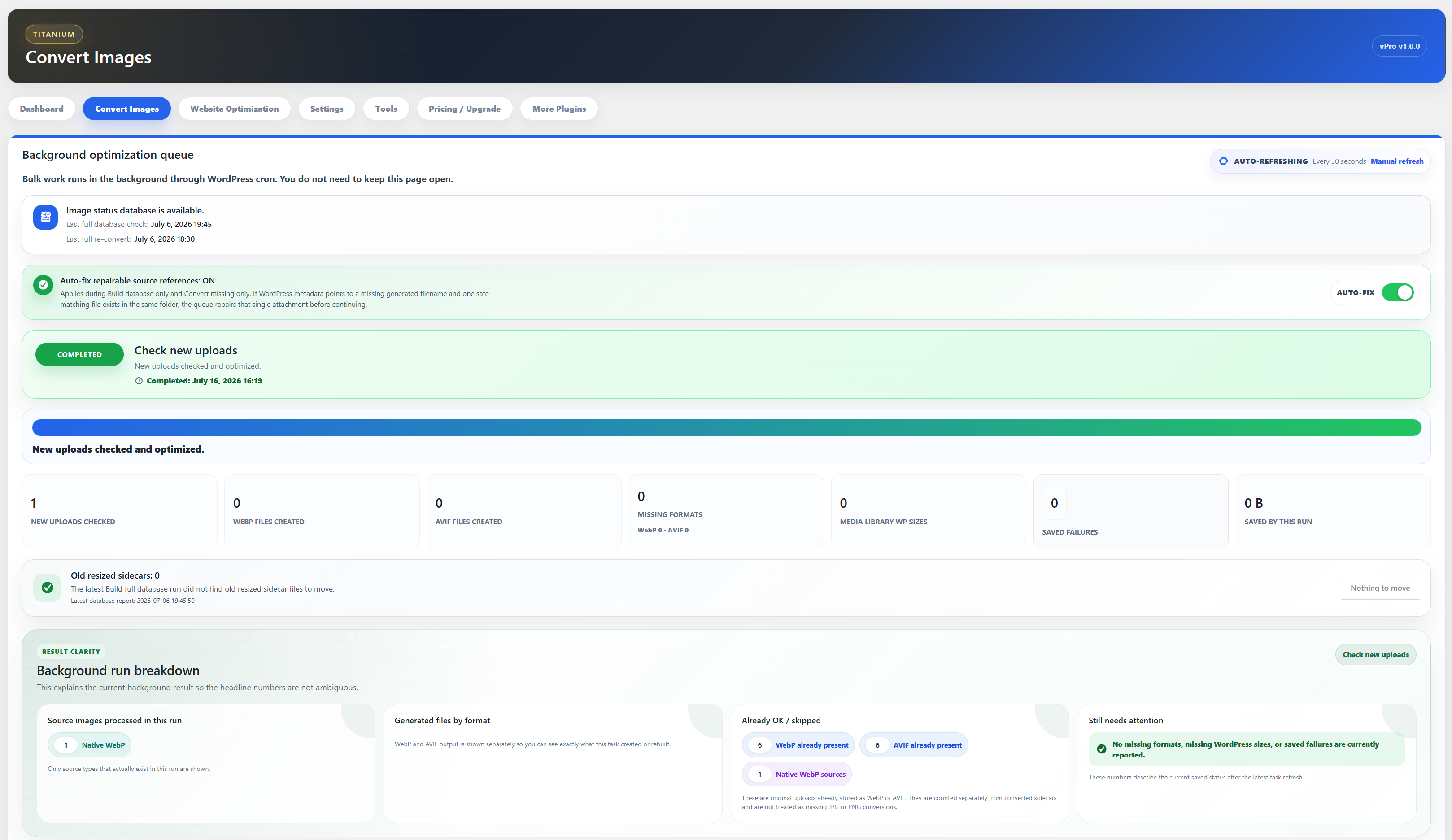Click the SAVED FAILURES count box
This screenshot has height=840, width=1452.
tap(1055, 503)
